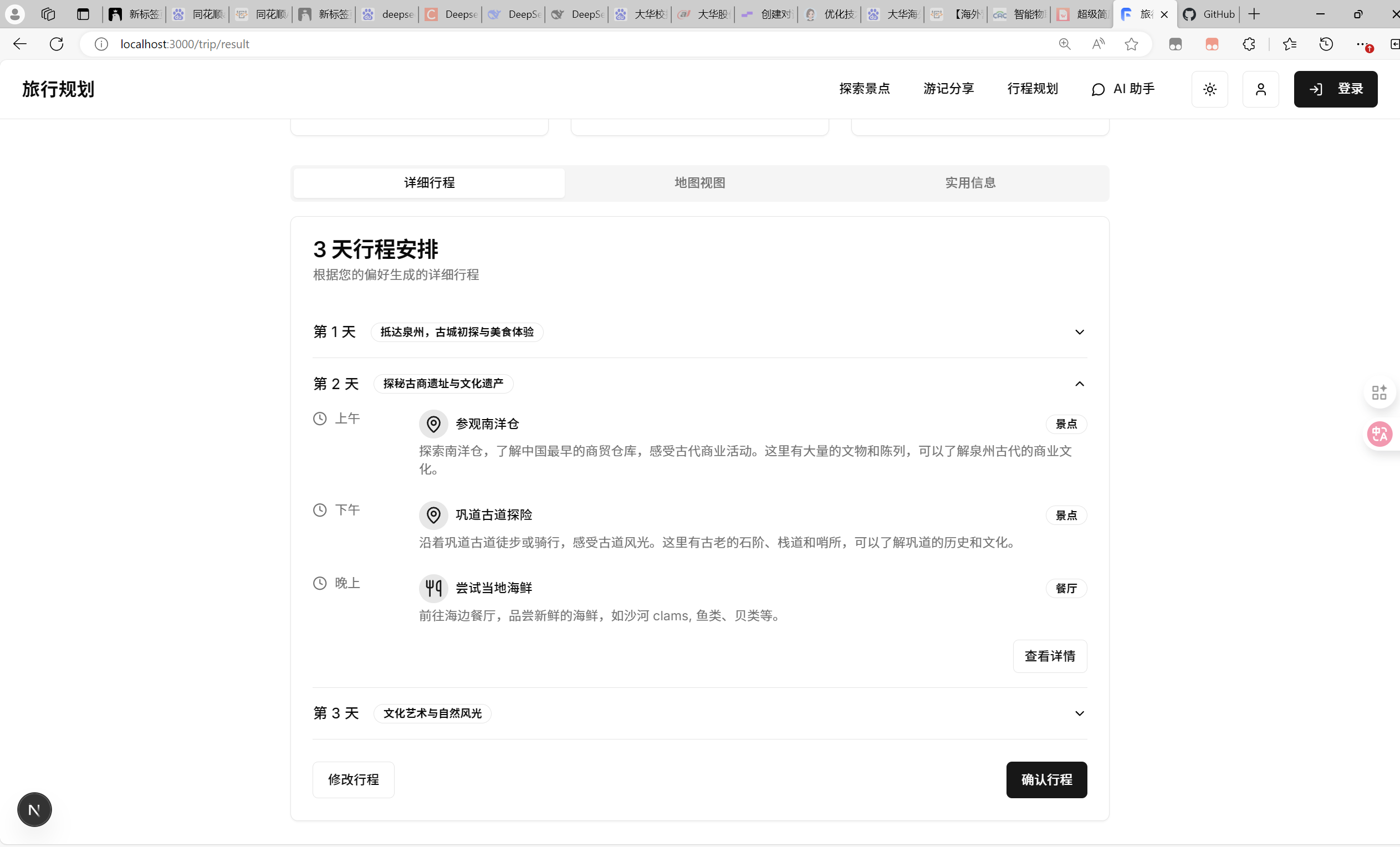
Task: Click the 确认行程 button
Action: point(1046,779)
